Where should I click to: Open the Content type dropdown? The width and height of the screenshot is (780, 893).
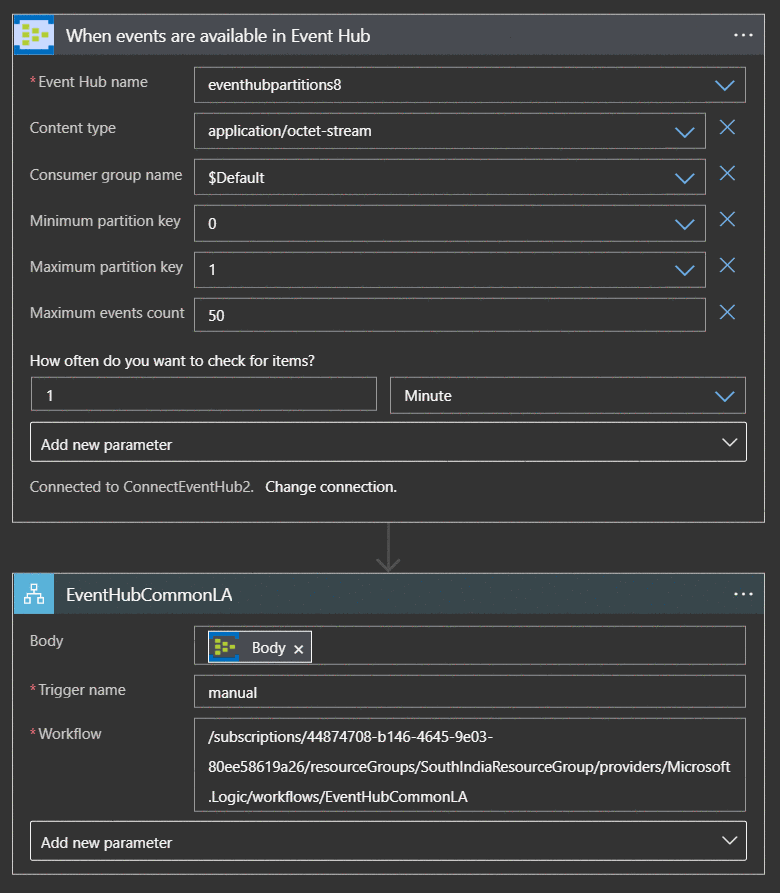(x=684, y=132)
